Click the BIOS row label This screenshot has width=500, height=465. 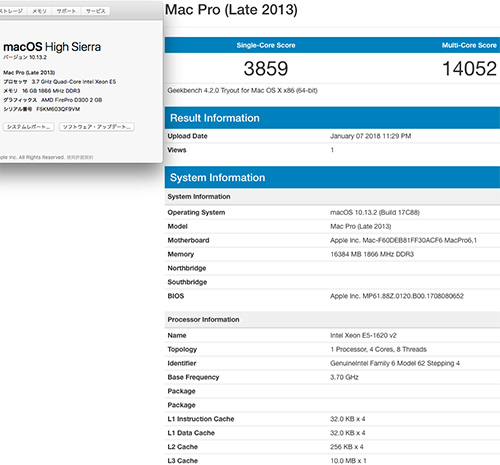coord(176,296)
